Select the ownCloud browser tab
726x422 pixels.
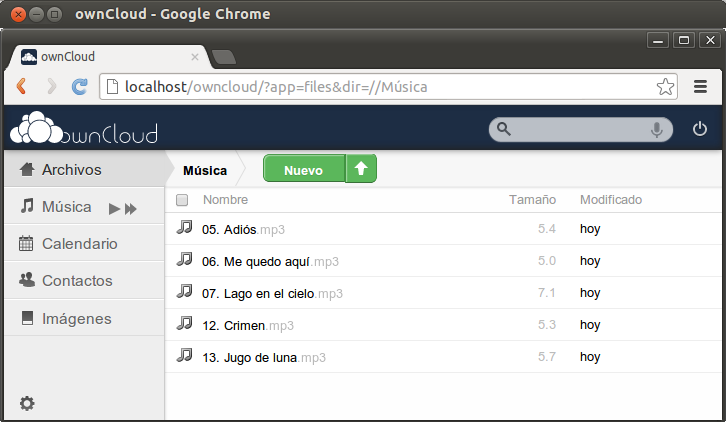[x=109, y=57]
